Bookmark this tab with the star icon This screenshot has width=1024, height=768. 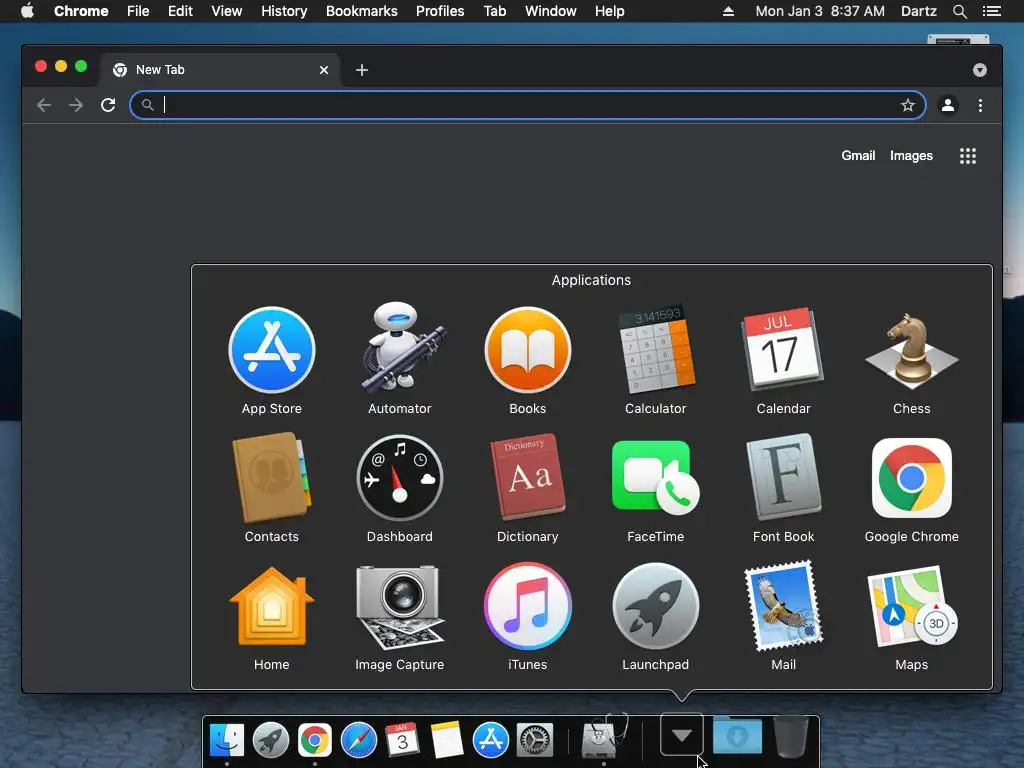pyautogui.click(x=908, y=105)
